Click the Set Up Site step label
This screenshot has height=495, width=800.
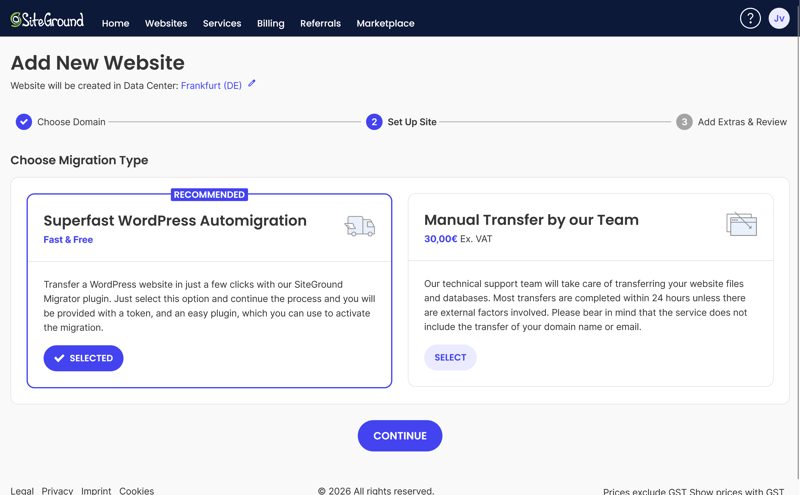click(412, 122)
